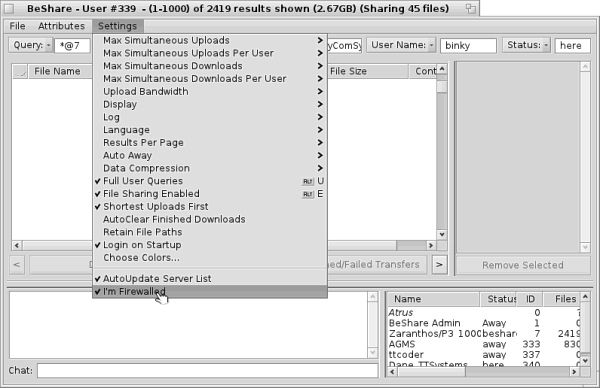Click the Remove Selected button
600x388 pixels.
[523, 265]
